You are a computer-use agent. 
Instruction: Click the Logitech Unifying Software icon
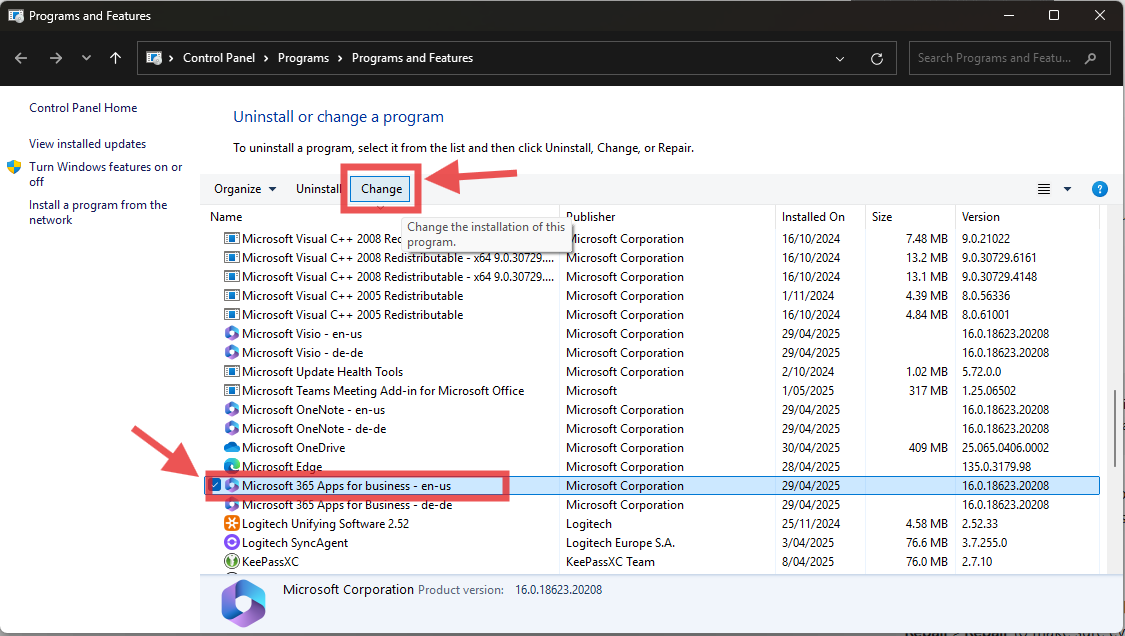[232, 524]
